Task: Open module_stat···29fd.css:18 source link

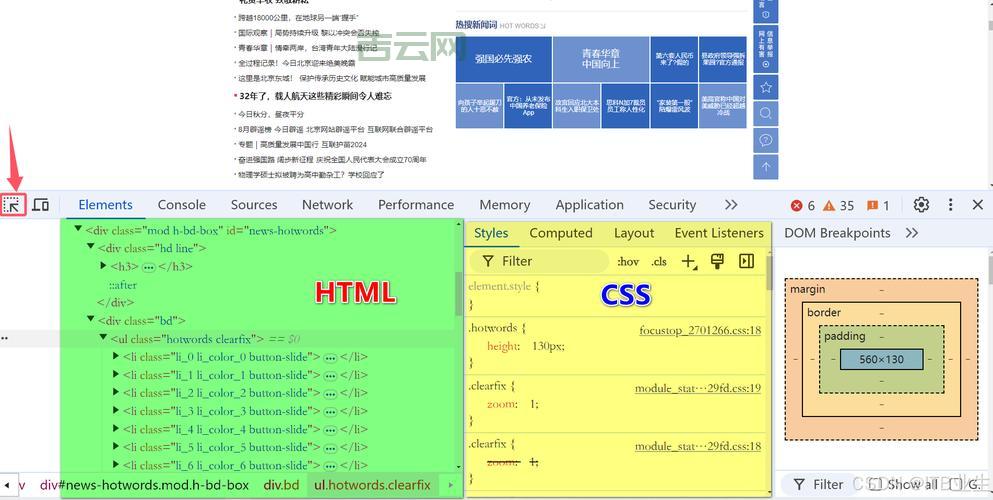Action: (698, 446)
